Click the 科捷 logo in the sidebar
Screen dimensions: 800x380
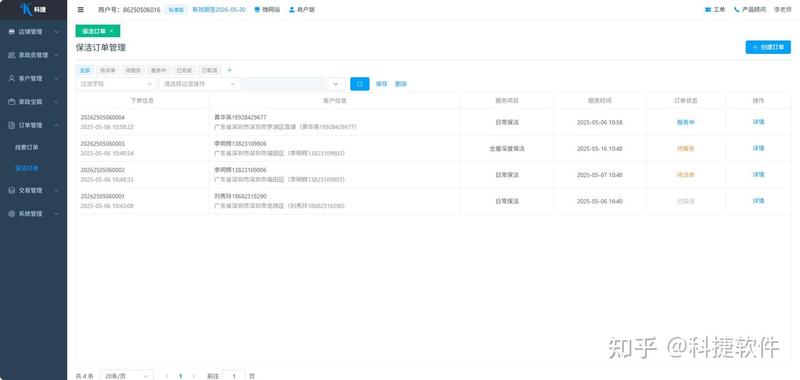click(x=33, y=9)
